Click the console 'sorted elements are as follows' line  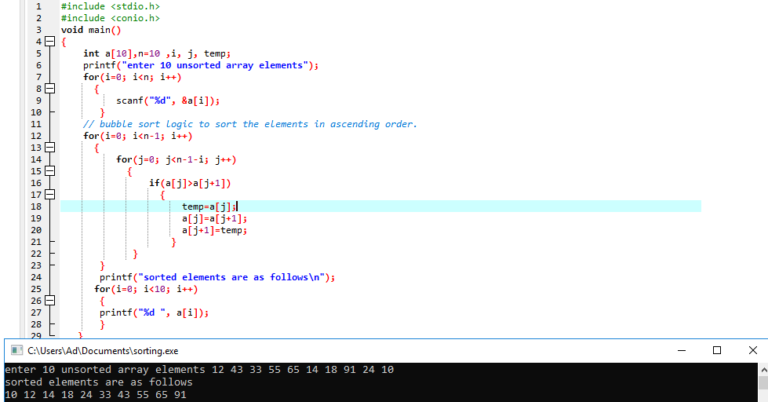pos(98,382)
